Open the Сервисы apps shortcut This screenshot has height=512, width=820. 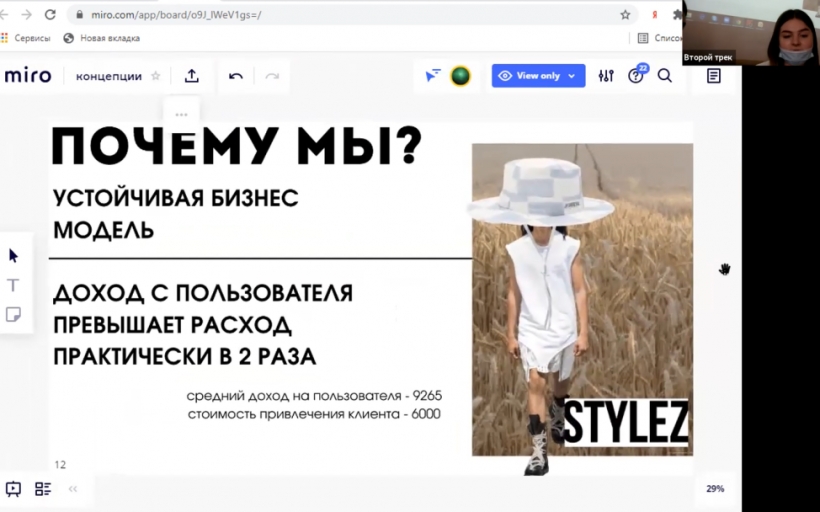pyautogui.click(x=26, y=38)
